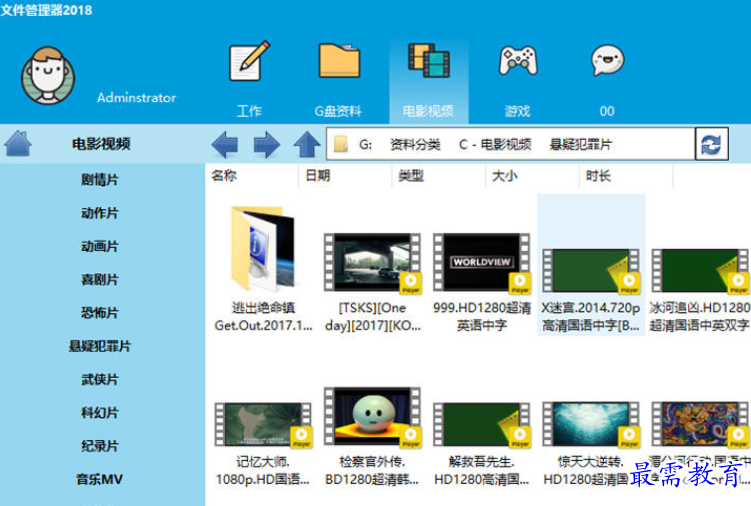
Task: Click the Administrator user avatar
Action: click(48, 76)
